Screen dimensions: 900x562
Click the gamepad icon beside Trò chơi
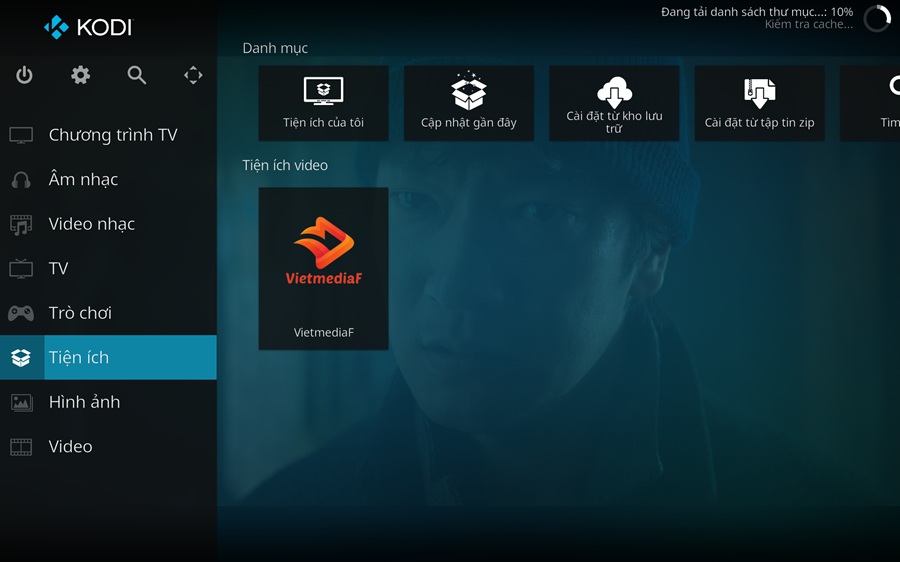tap(21, 313)
